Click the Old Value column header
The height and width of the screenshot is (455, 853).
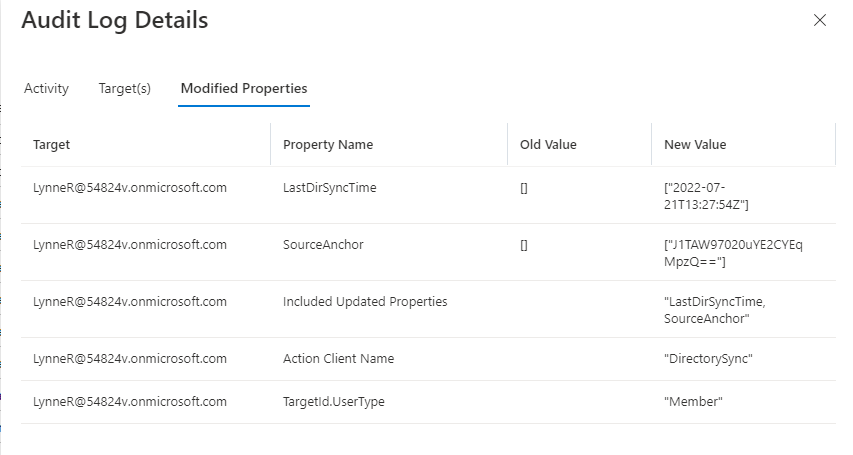click(548, 144)
